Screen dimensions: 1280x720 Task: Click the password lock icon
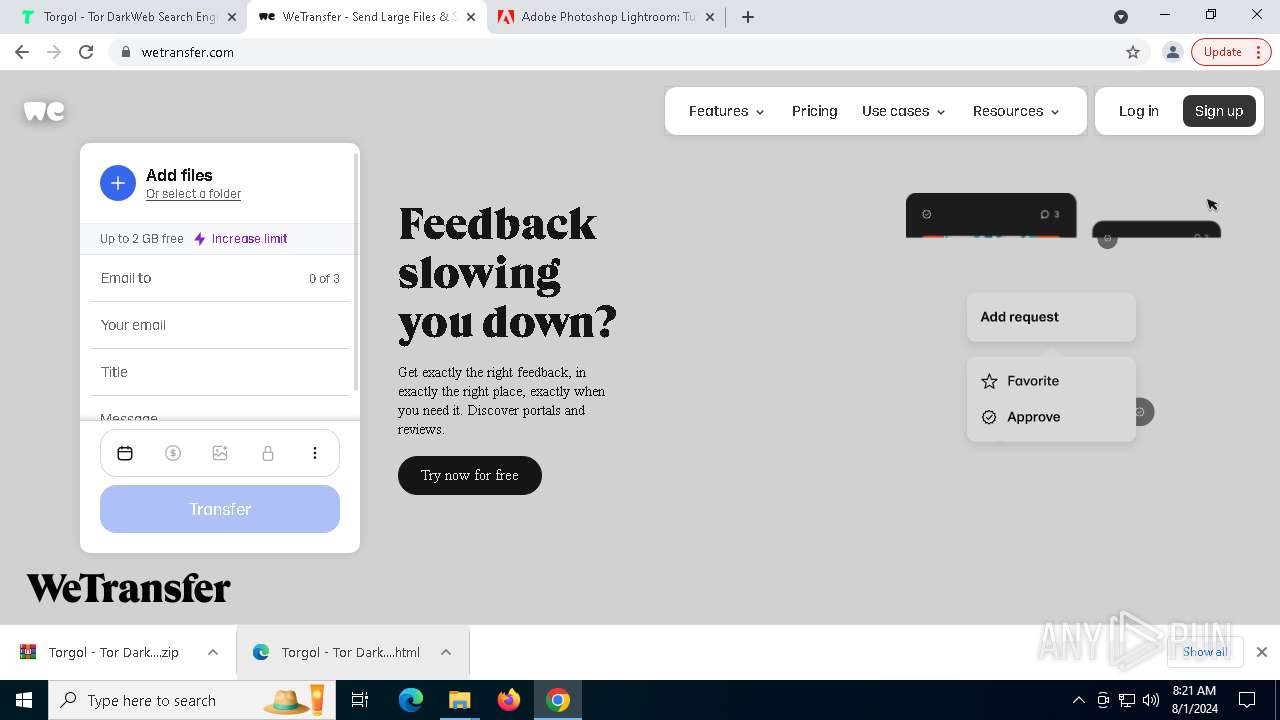coord(268,454)
